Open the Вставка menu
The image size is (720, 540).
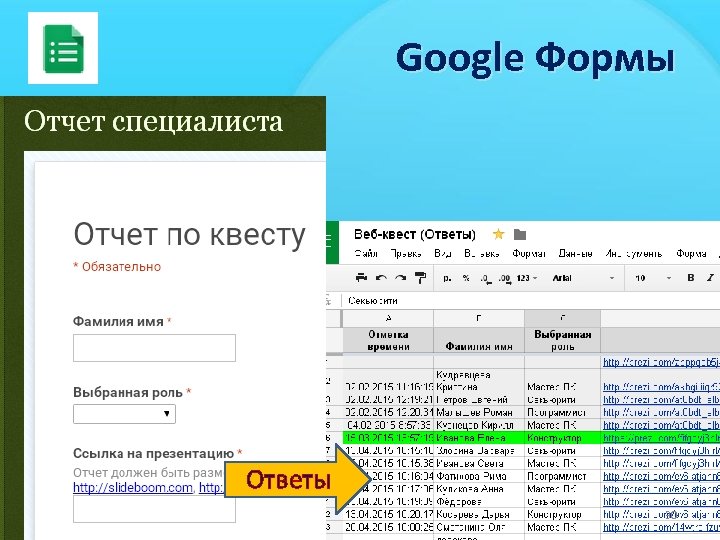(481, 253)
